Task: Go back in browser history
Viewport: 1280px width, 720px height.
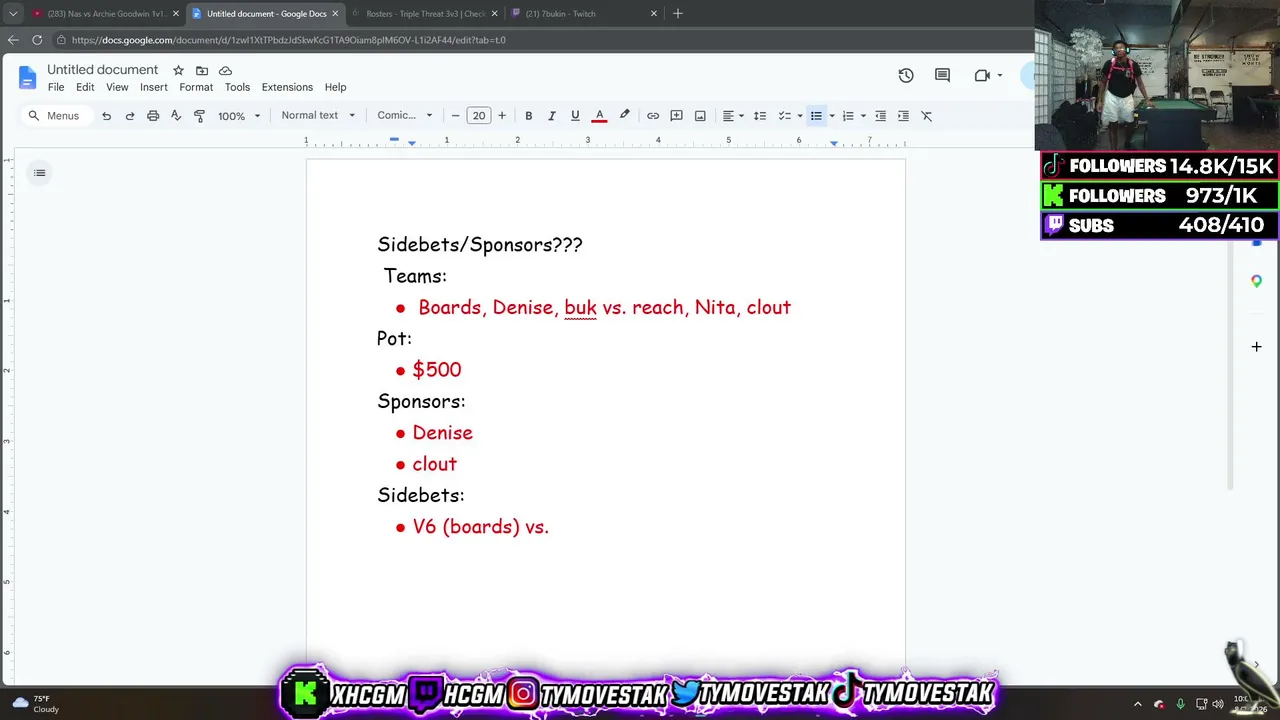Action: click(x=12, y=40)
